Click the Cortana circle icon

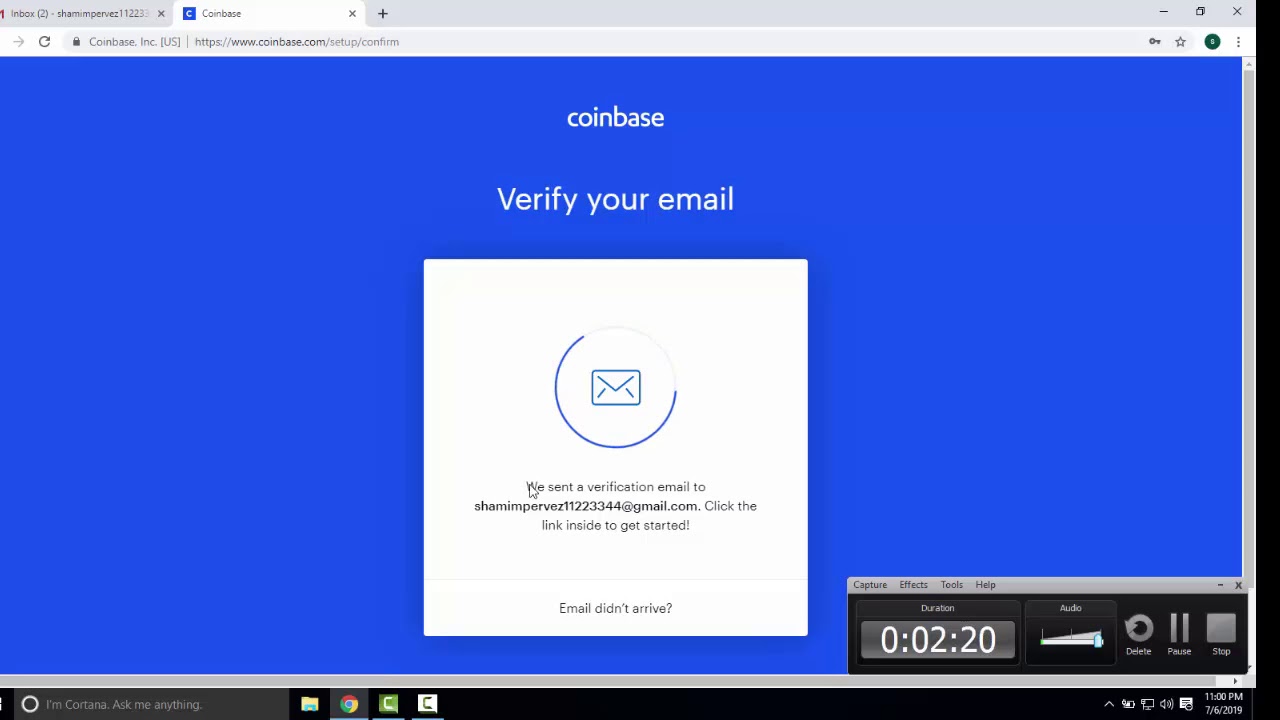30,704
